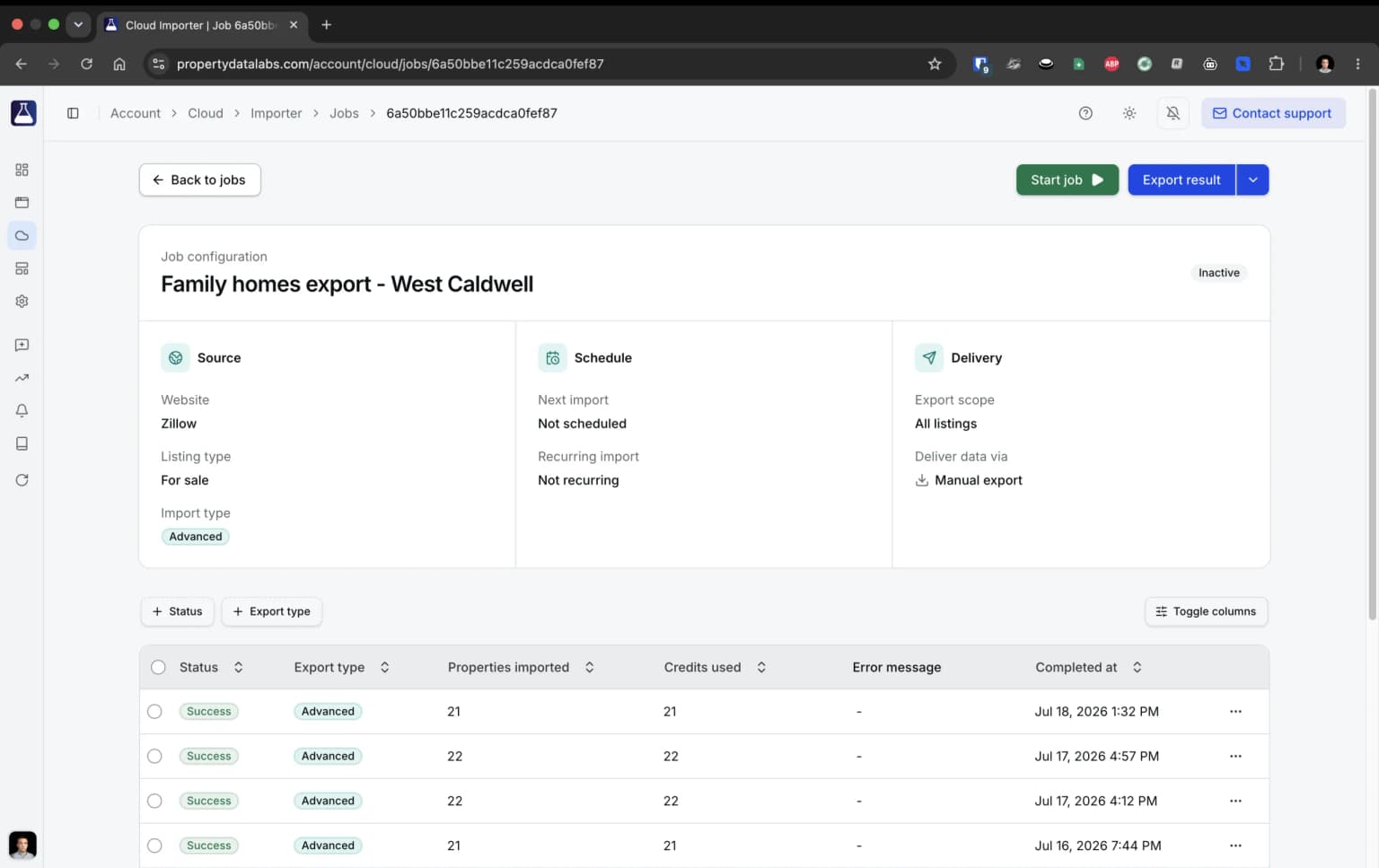Viewport: 1379px width, 868px height.
Task: Click the browser address bar URL
Action: [x=390, y=64]
